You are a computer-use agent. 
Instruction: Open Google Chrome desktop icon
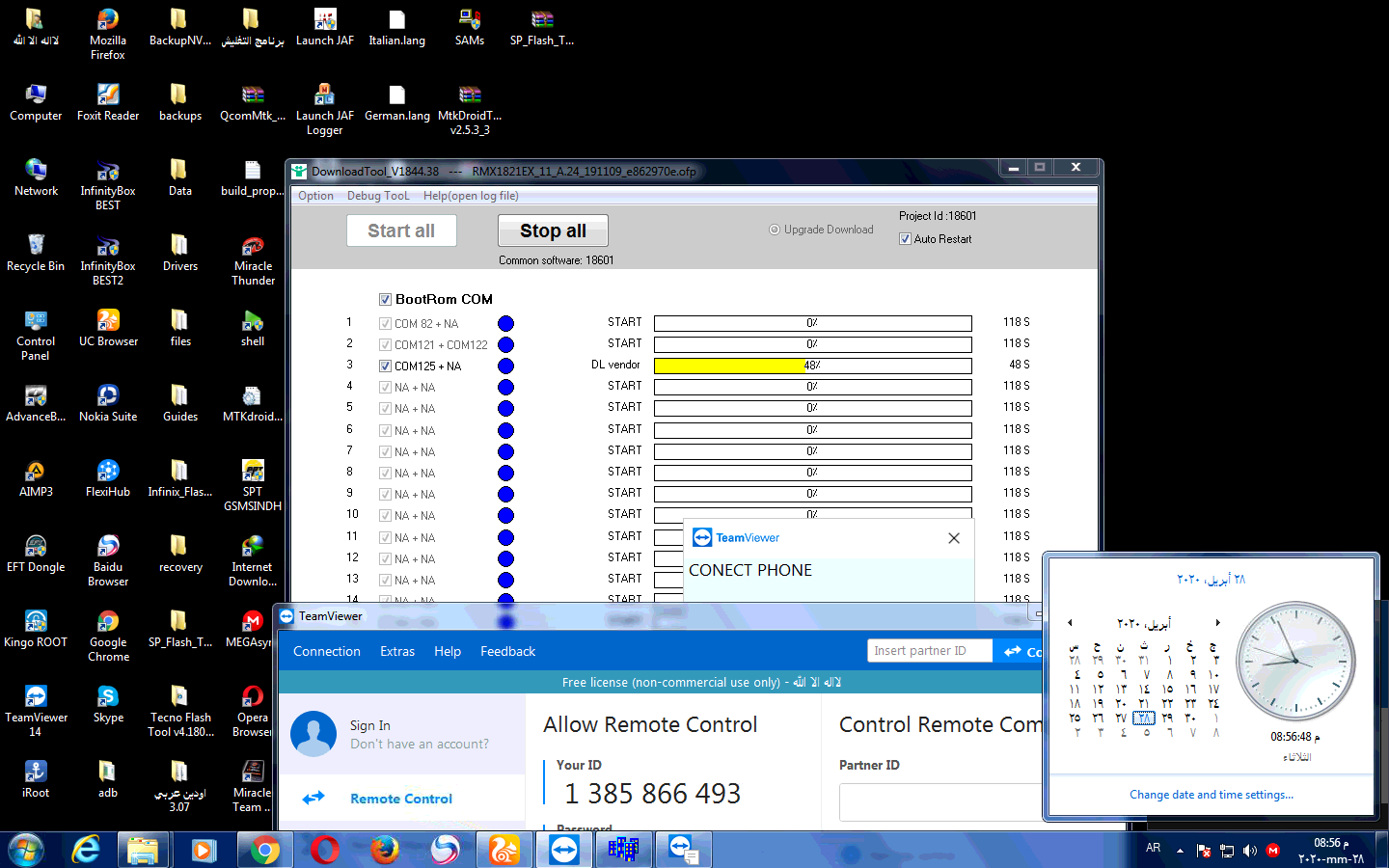point(108,636)
